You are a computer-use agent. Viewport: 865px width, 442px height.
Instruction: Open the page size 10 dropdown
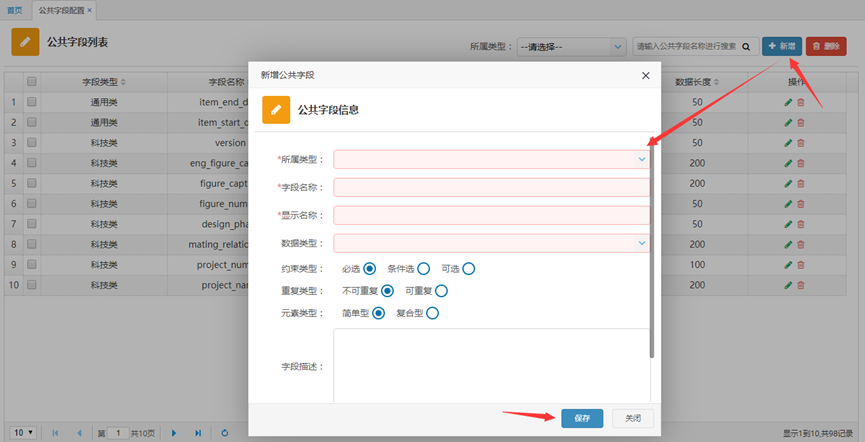(24, 433)
